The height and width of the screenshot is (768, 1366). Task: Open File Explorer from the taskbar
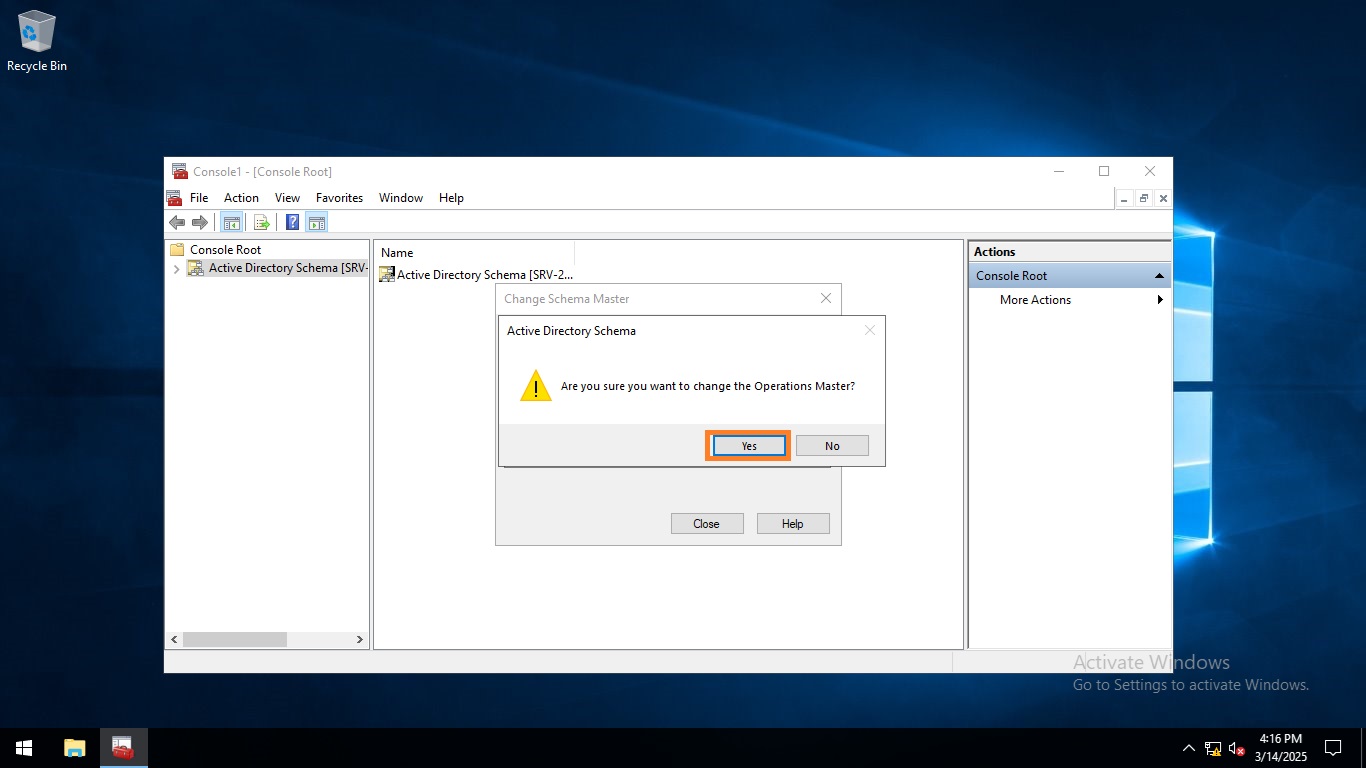tap(74, 748)
